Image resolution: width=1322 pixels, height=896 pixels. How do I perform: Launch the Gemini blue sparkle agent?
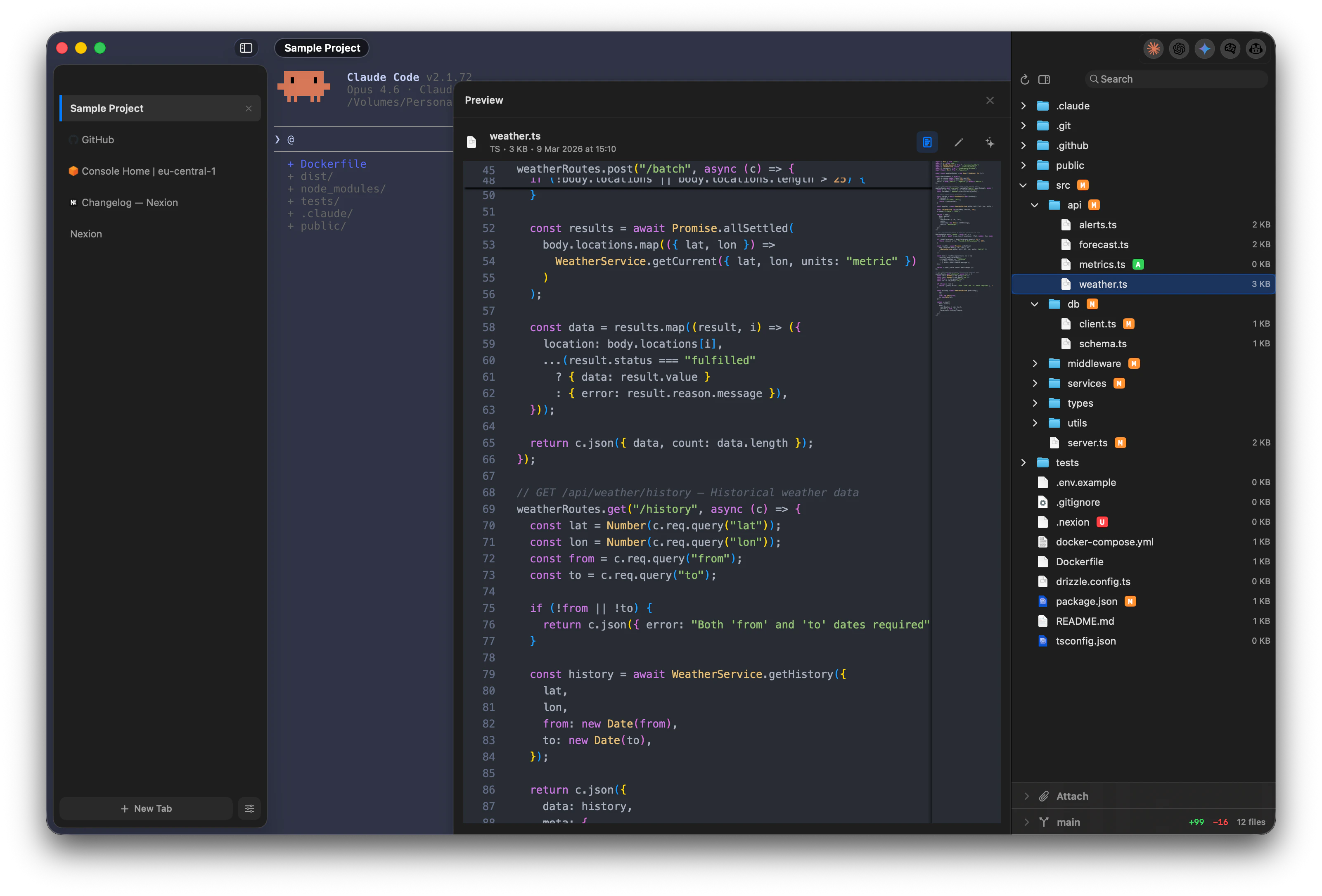[x=1204, y=49]
